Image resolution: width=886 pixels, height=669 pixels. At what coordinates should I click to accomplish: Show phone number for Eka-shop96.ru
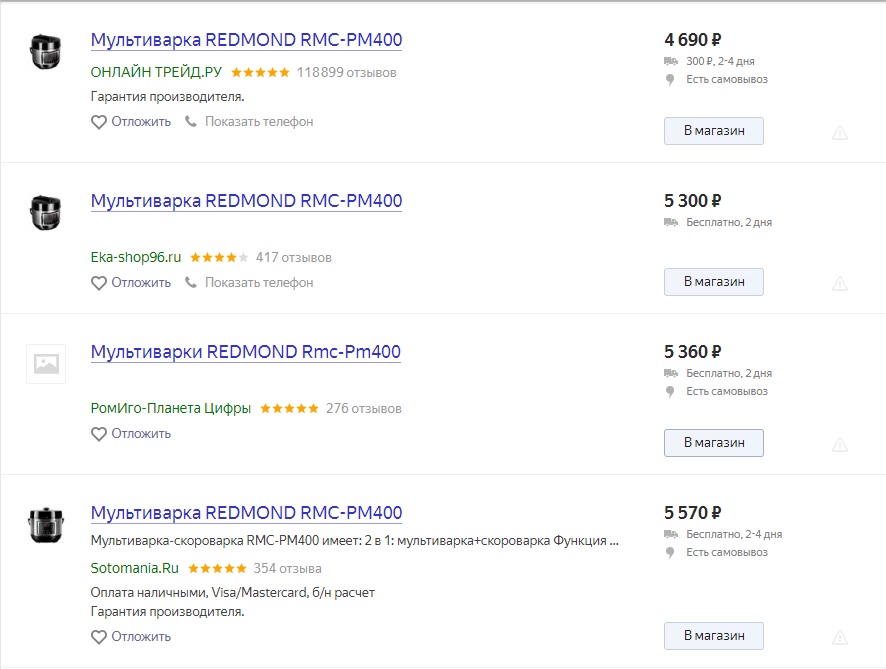(259, 283)
